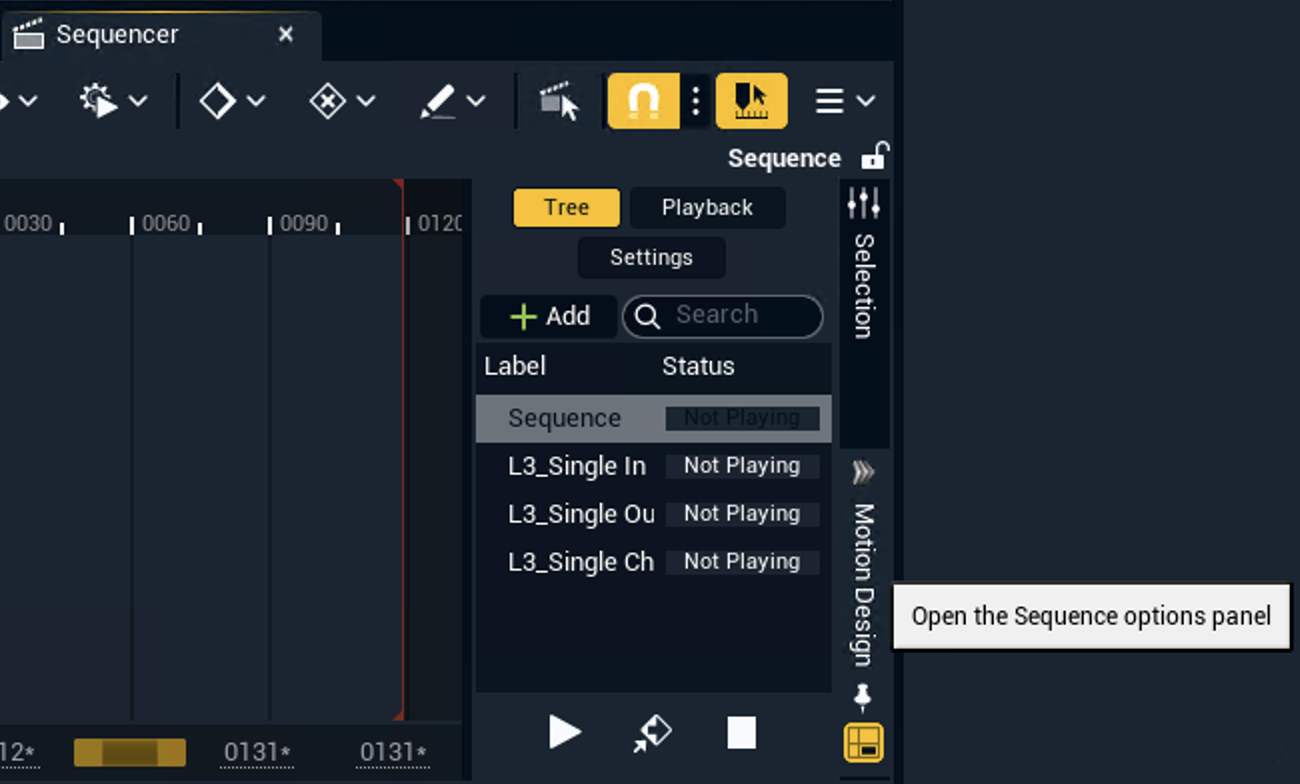Click the clapperboard selection tool icon
This screenshot has height=784, width=1300.
pos(559,101)
